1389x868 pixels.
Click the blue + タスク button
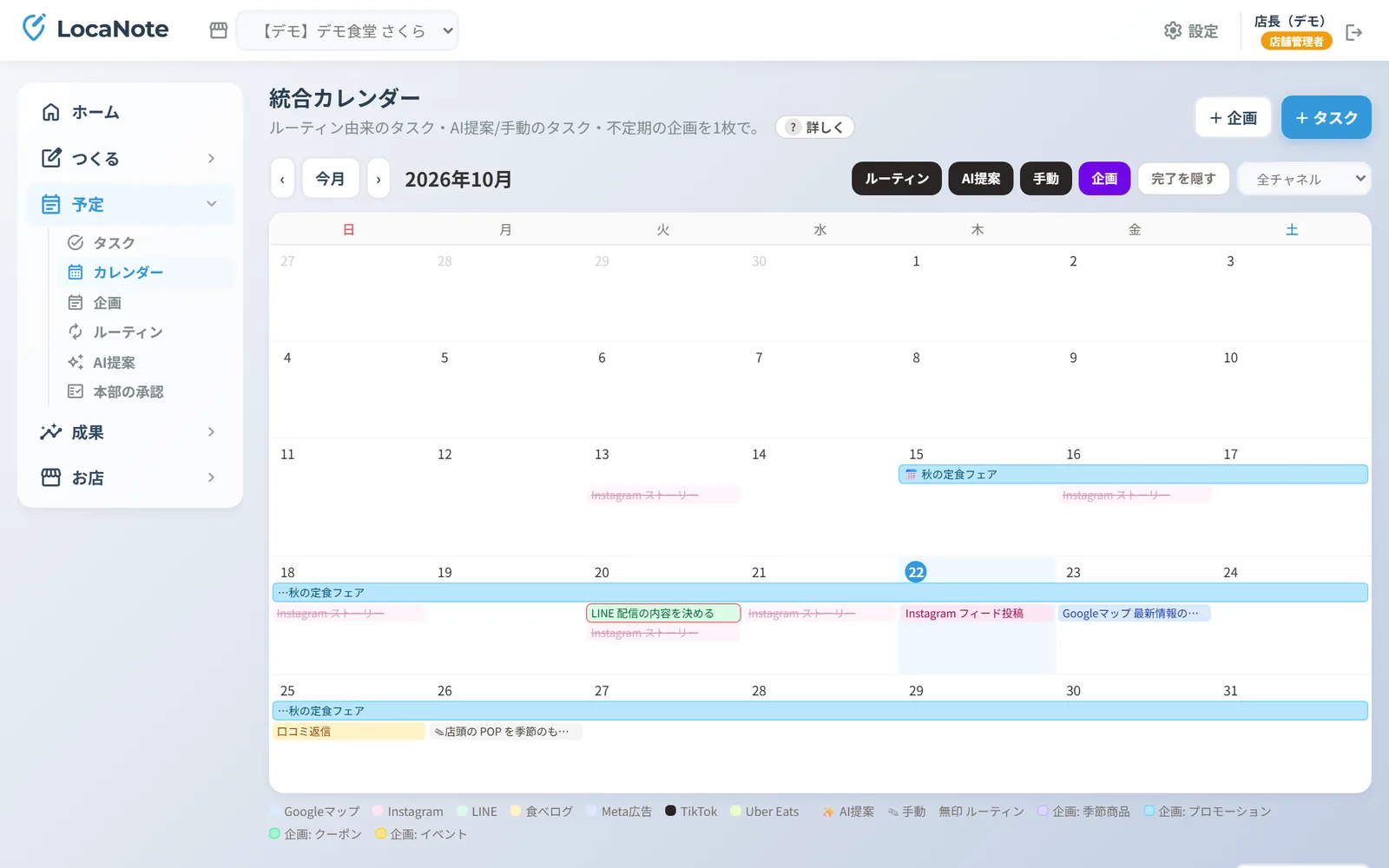1326,117
